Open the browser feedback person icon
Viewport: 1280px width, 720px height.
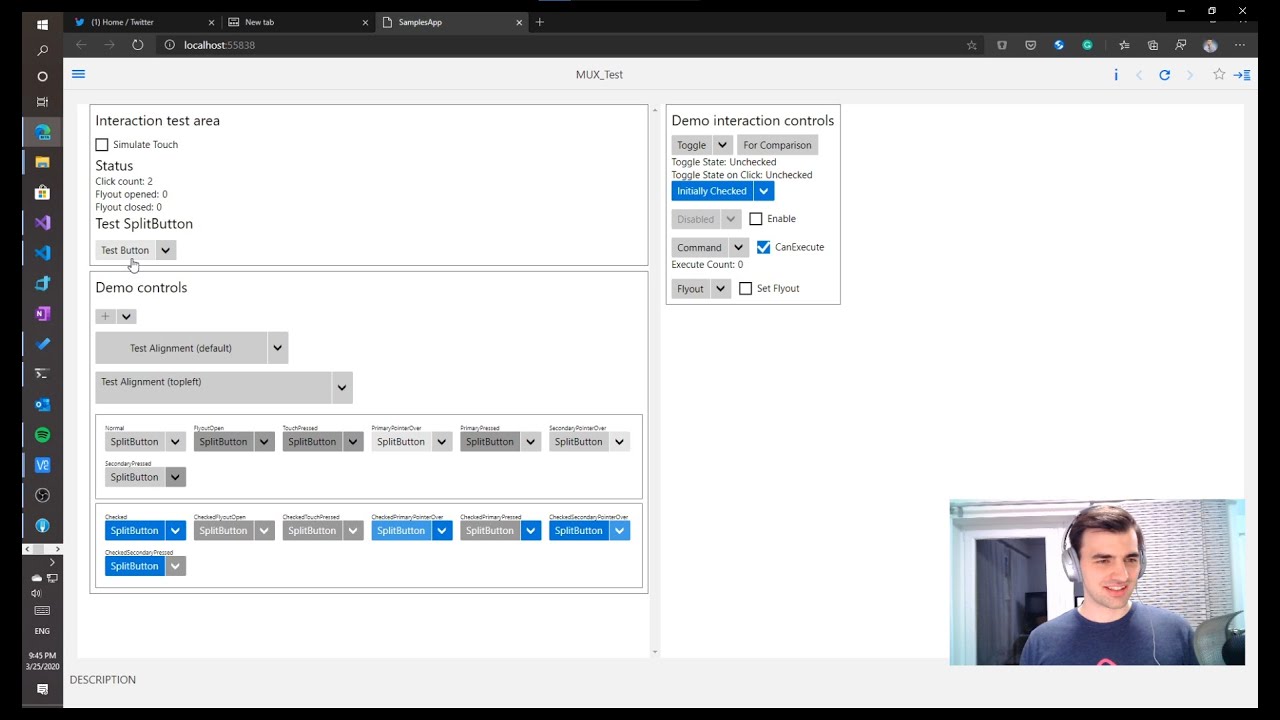pyautogui.click(x=1181, y=45)
